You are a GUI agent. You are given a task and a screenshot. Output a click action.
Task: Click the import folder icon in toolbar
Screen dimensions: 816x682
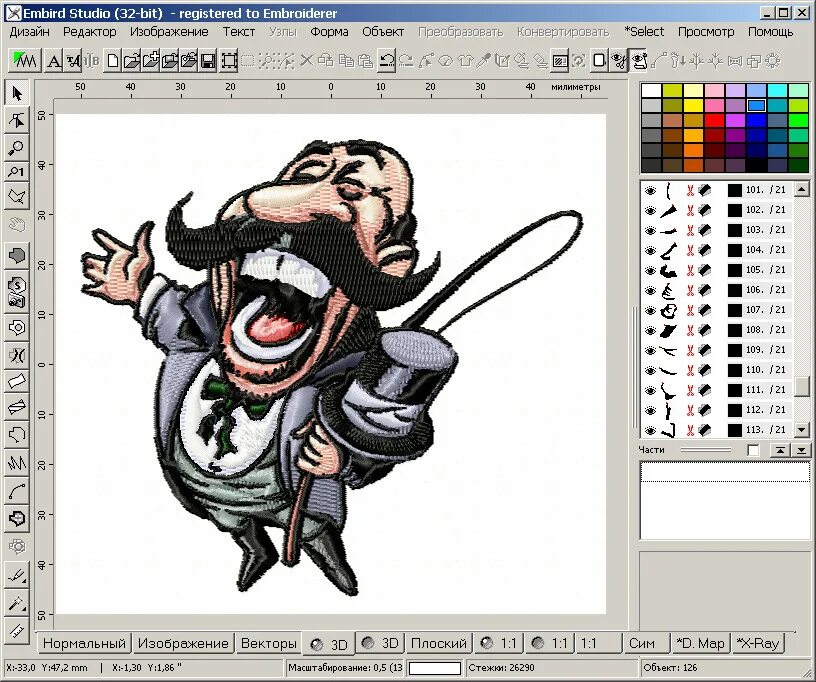(189, 61)
